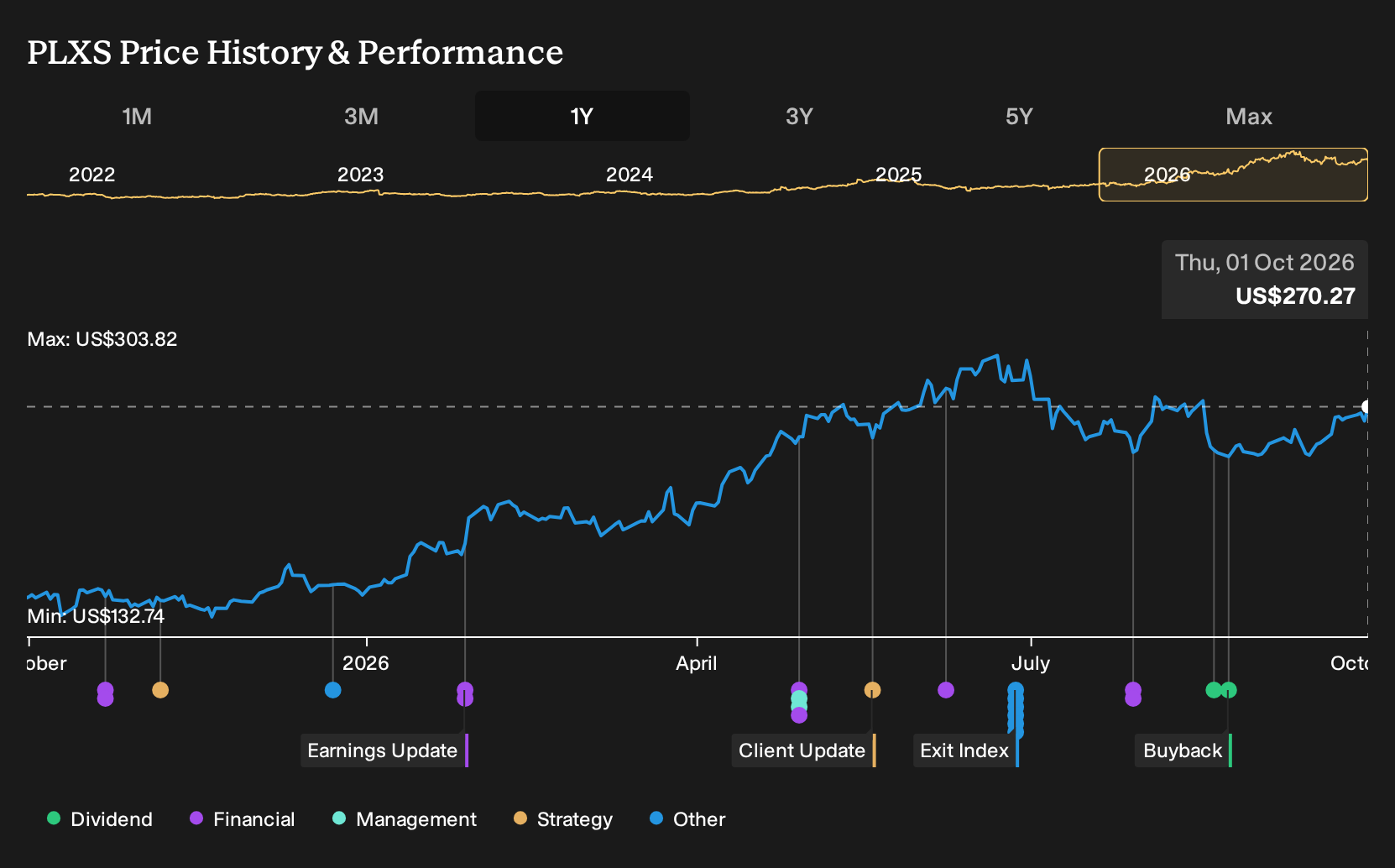The image size is (1395, 868).
Task: Switch to the 3Y range tab
Action: coord(799,116)
